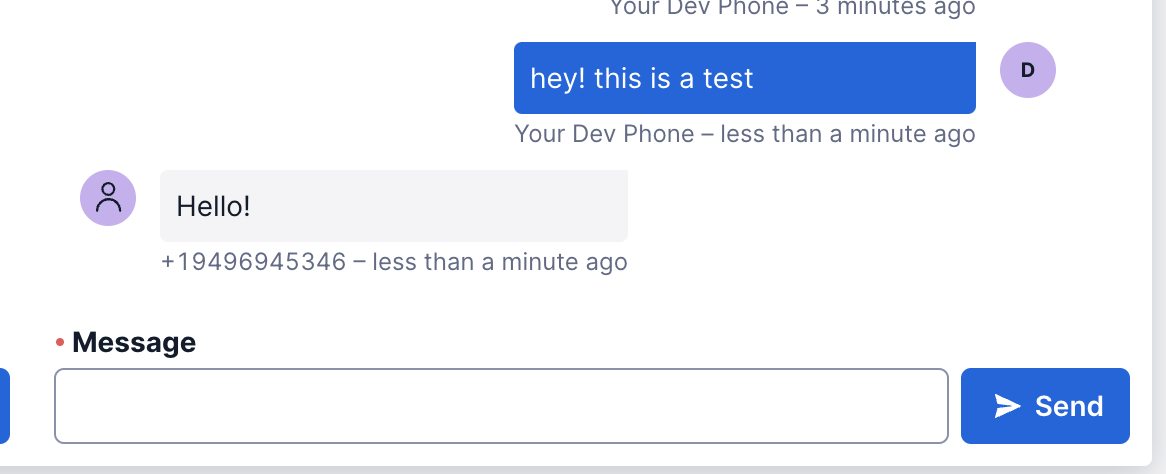Image resolution: width=1166 pixels, height=474 pixels.
Task: Click "less than a minute ago" under Hello!
Action: [x=500, y=262]
